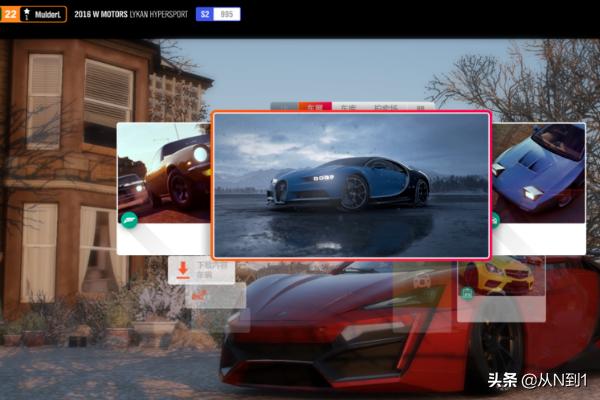Select the grey tab before the highlighted one

284,107
